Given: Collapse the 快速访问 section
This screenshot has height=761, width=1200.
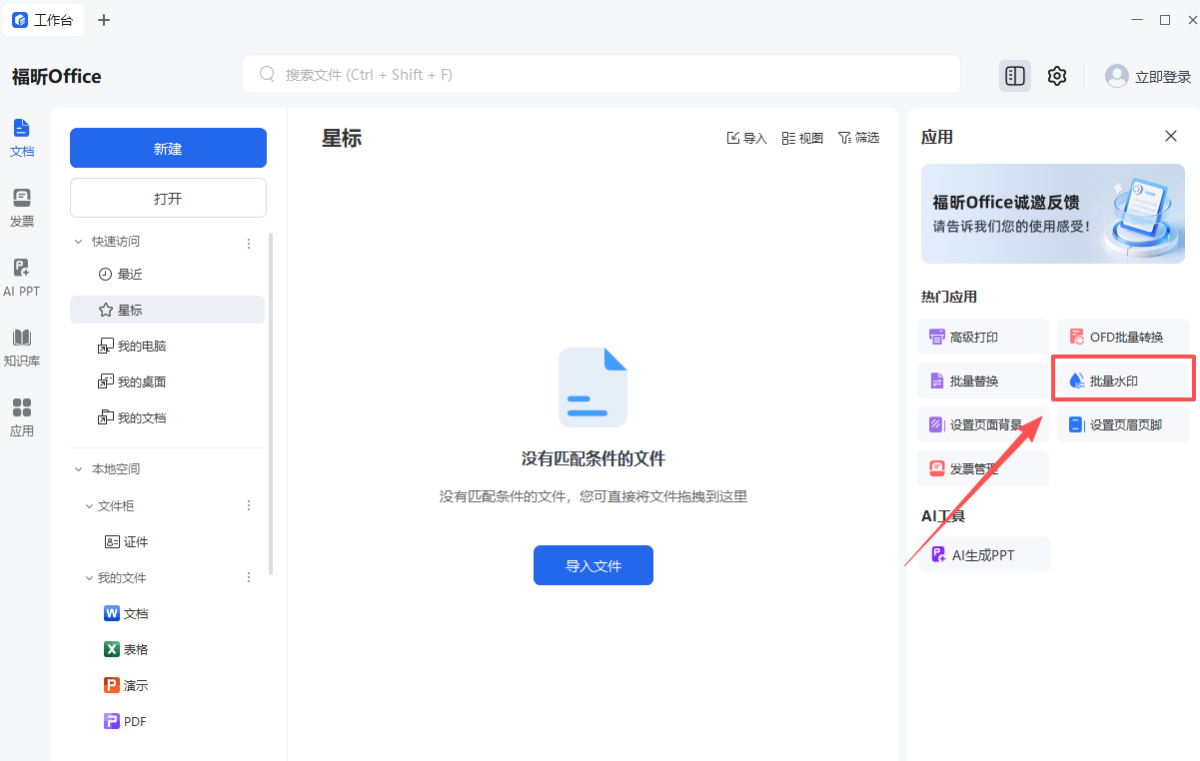Looking at the screenshot, I should pyautogui.click(x=79, y=242).
